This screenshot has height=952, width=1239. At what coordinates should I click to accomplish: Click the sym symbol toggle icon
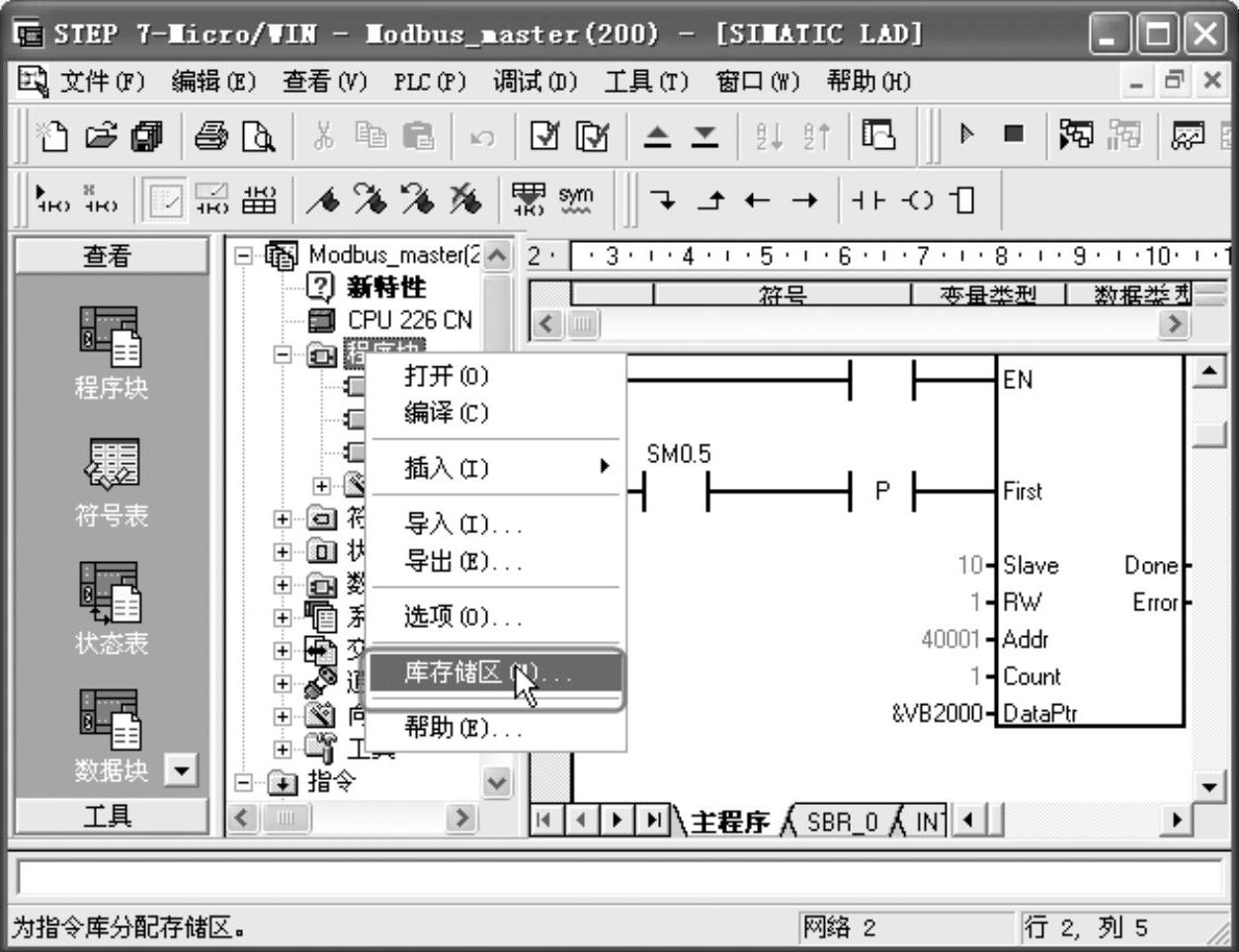[x=575, y=199]
